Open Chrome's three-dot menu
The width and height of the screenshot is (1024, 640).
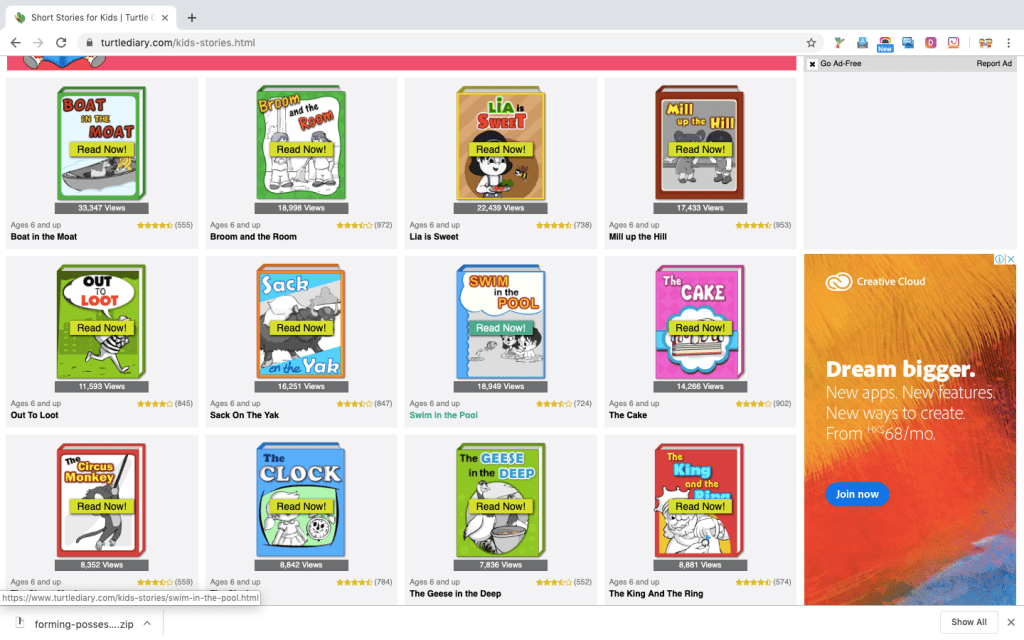tap(1008, 43)
